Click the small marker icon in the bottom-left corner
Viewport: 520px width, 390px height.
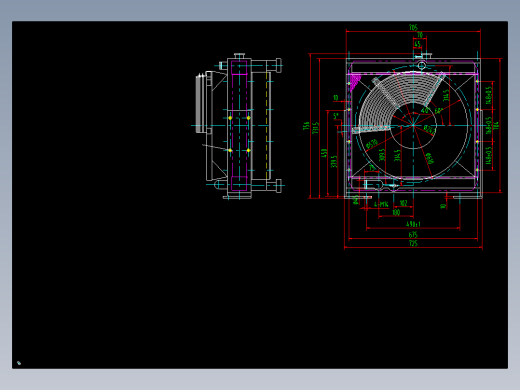click(x=19, y=363)
